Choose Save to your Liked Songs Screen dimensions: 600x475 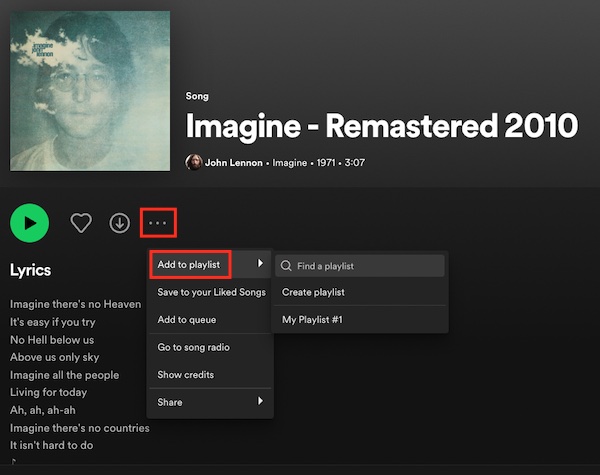(211, 292)
